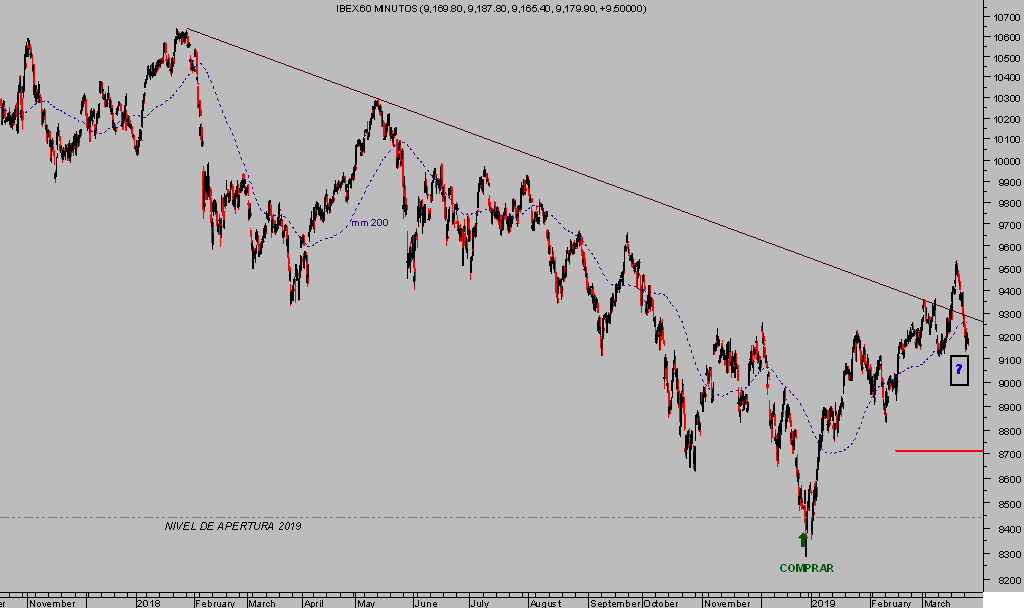Select the red horizontal support line
This screenshot has width=1024, height=608.
(x=938, y=451)
